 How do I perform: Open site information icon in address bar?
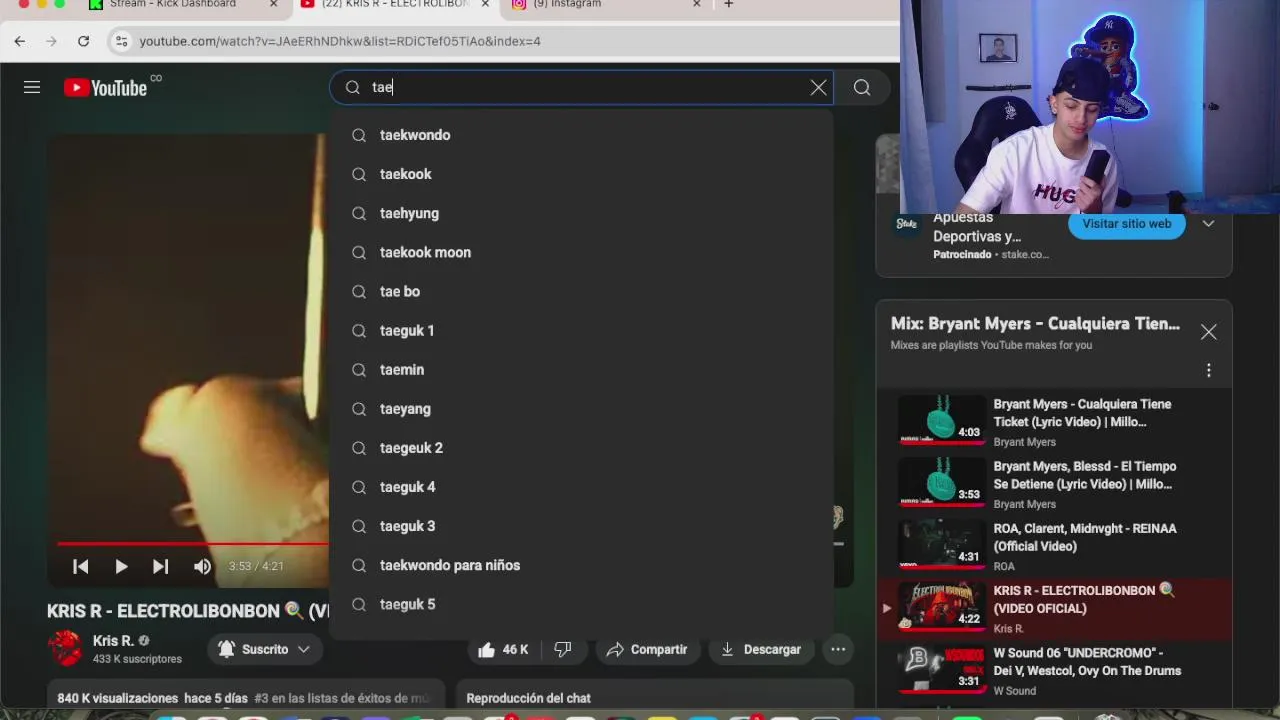click(121, 41)
